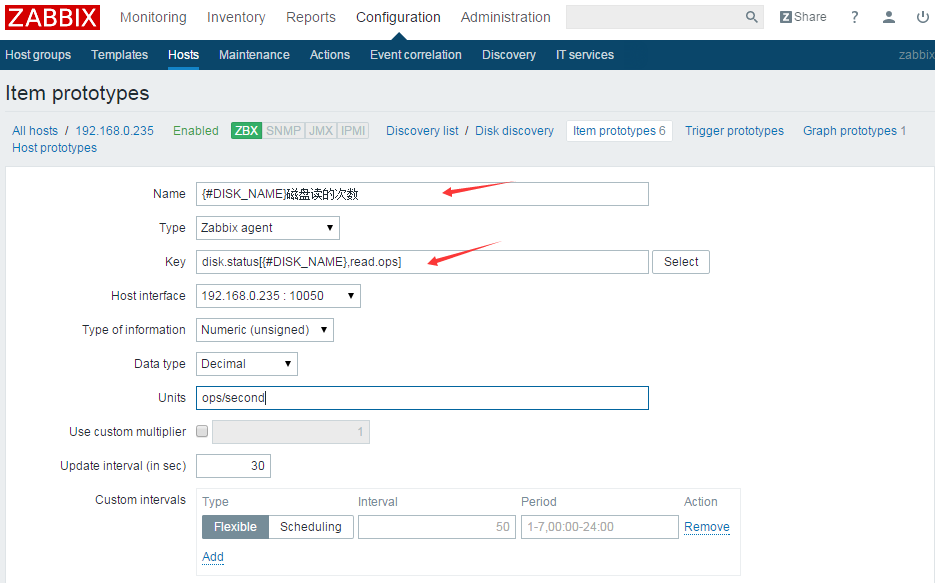Go to Maintenance submenu
This screenshot has width=935, height=583.
pos(254,55)
